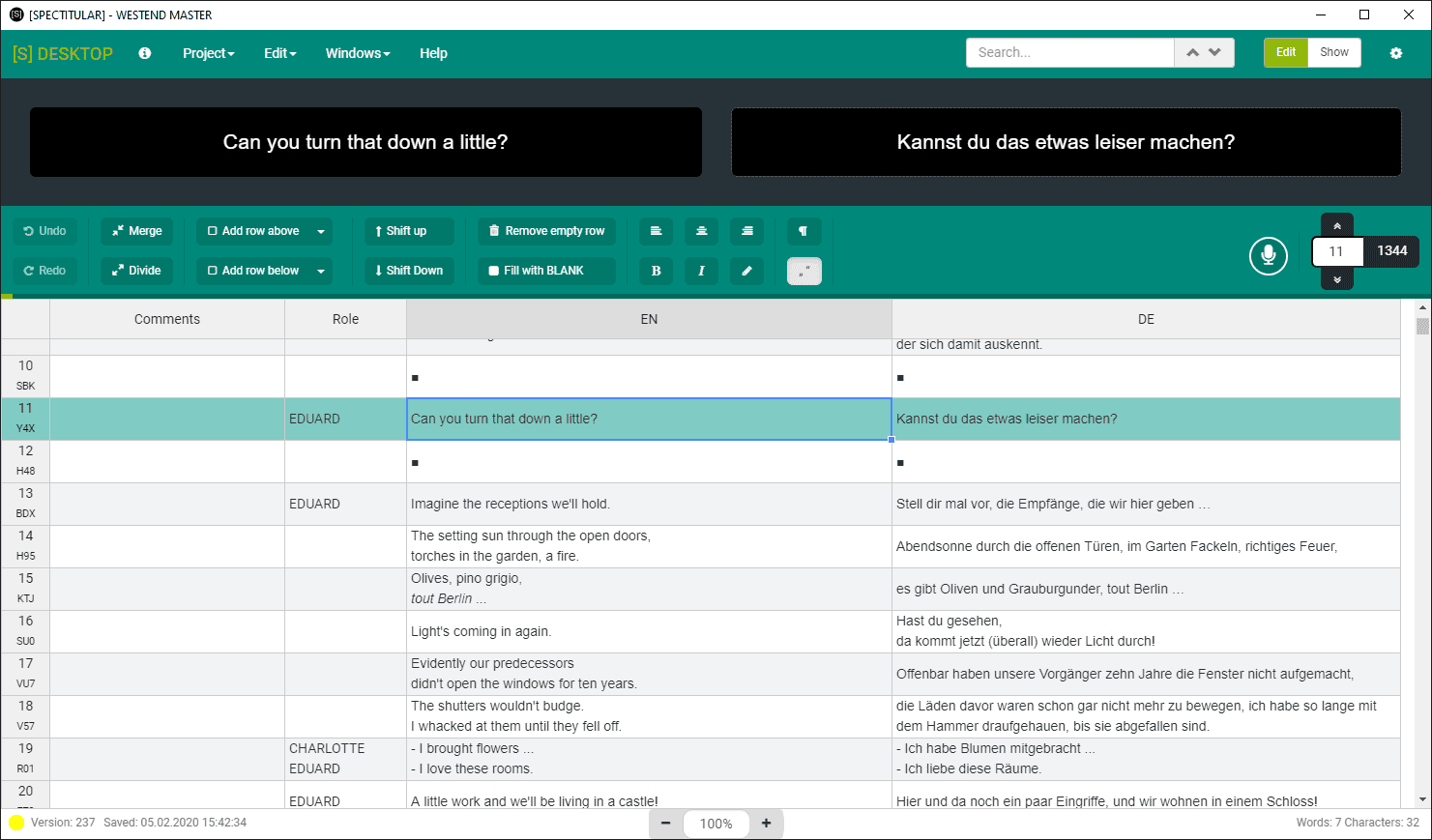Screen dimensions: 1432x840
Task: Select the center text alignment icon
Action: point(702,231)
